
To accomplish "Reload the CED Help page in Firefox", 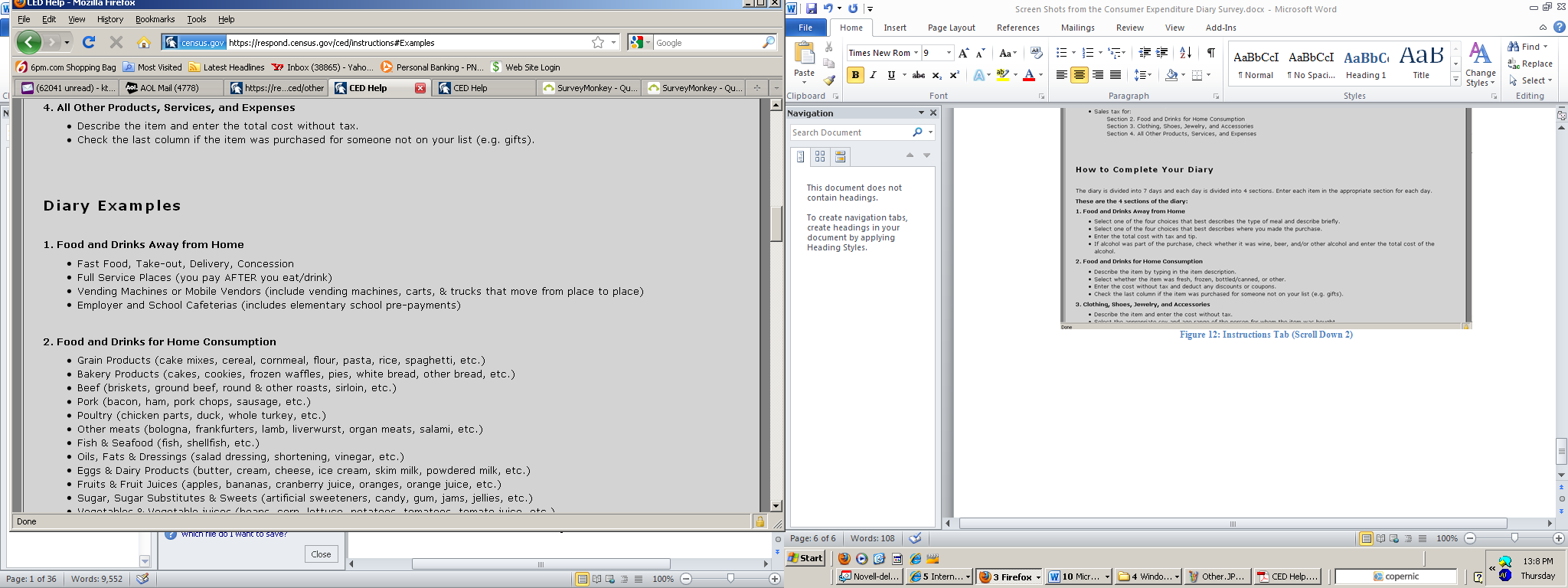I will pyautogui.click(x=89, y=42).
